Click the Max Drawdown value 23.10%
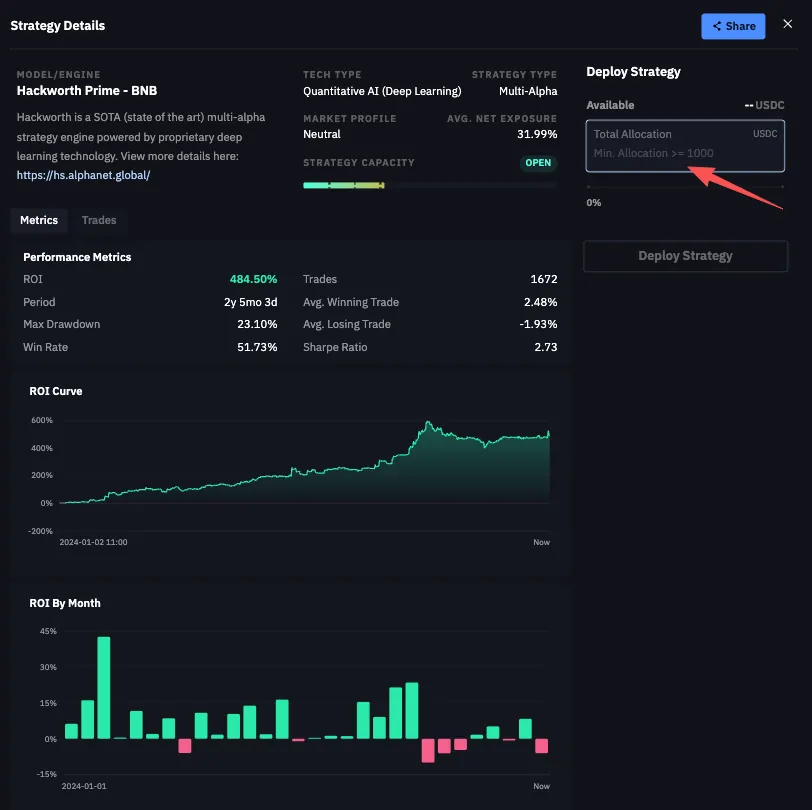The width and height of the screenshot is (812, 810). [257, 324]
